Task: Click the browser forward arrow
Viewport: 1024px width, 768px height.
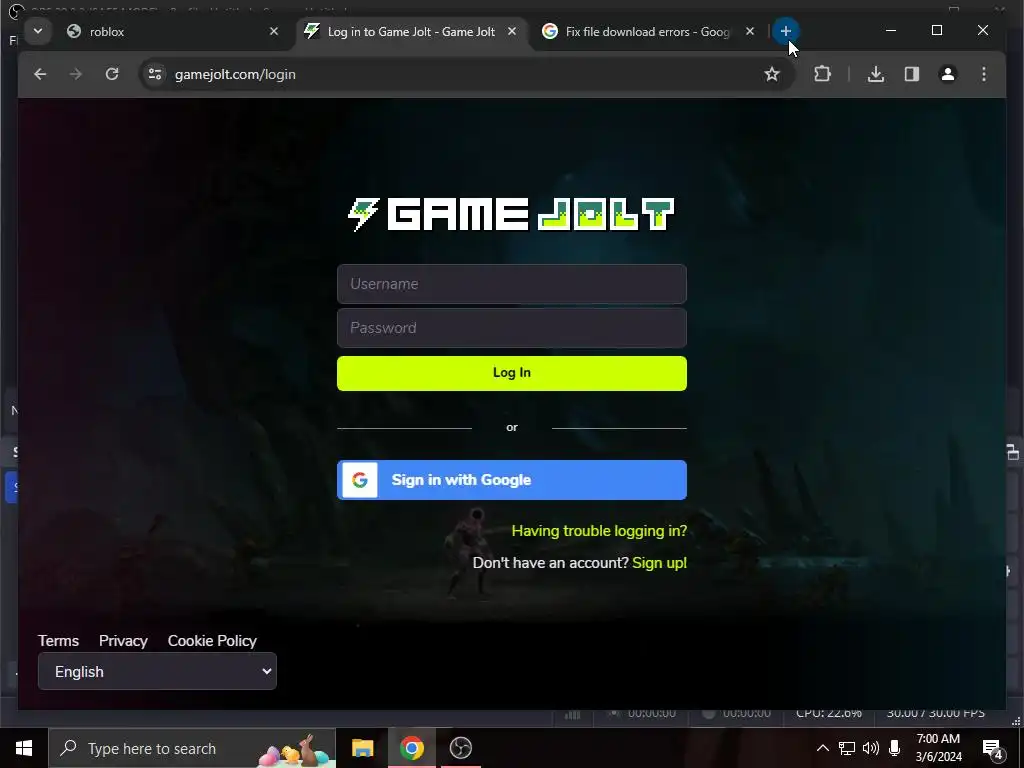Action: [x=76, y=74]
